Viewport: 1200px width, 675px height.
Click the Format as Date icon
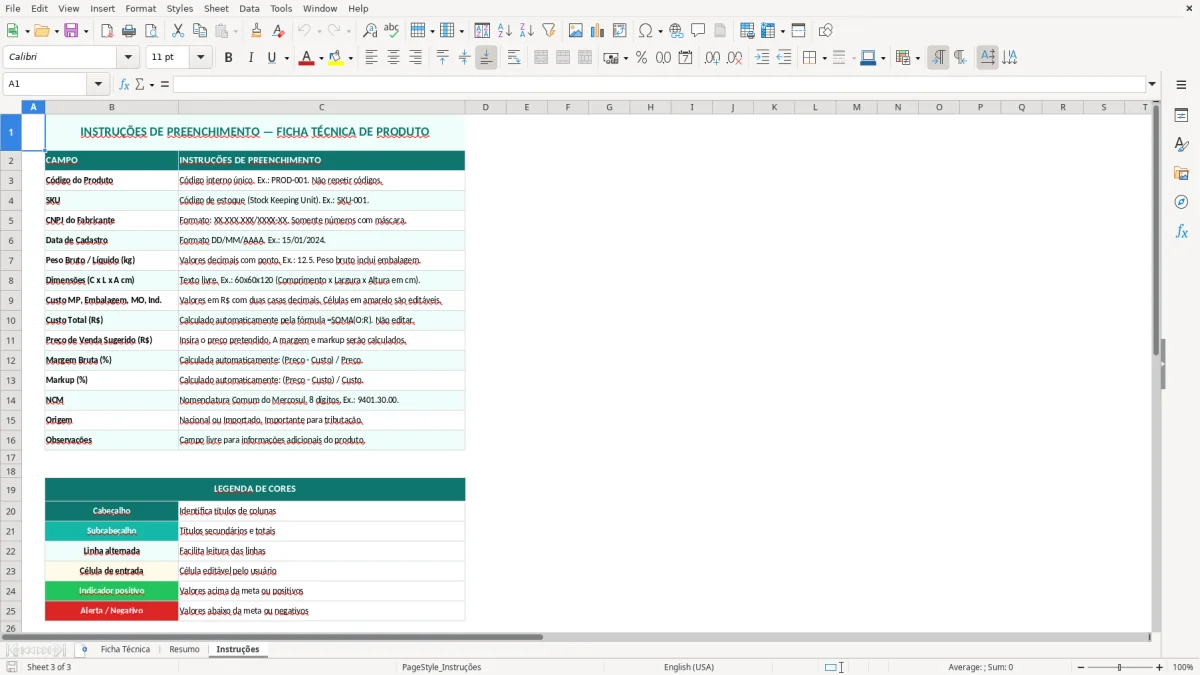pyautogui.click(x=685, y=58)
